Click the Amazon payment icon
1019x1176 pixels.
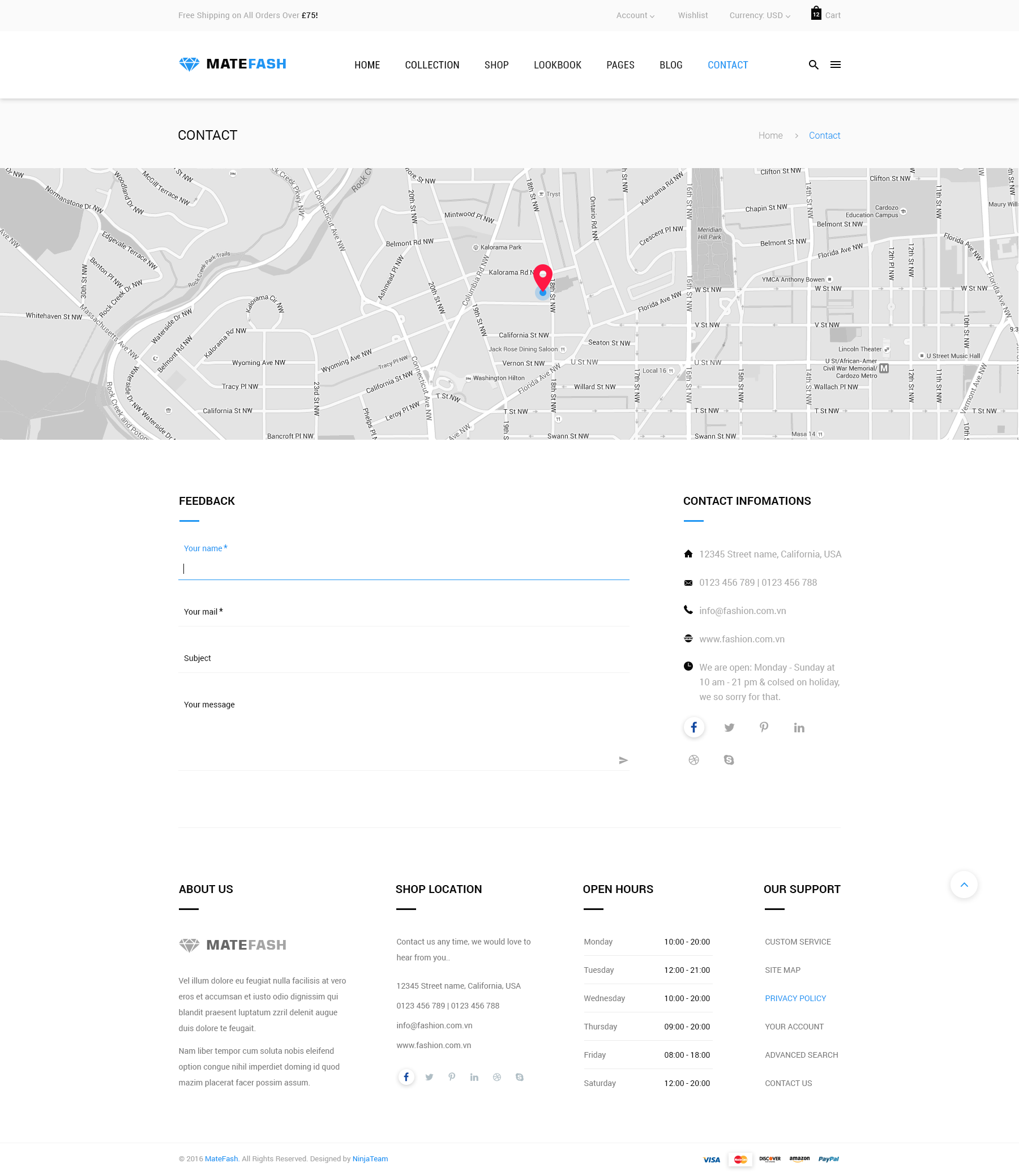[x=799, y=1159]
